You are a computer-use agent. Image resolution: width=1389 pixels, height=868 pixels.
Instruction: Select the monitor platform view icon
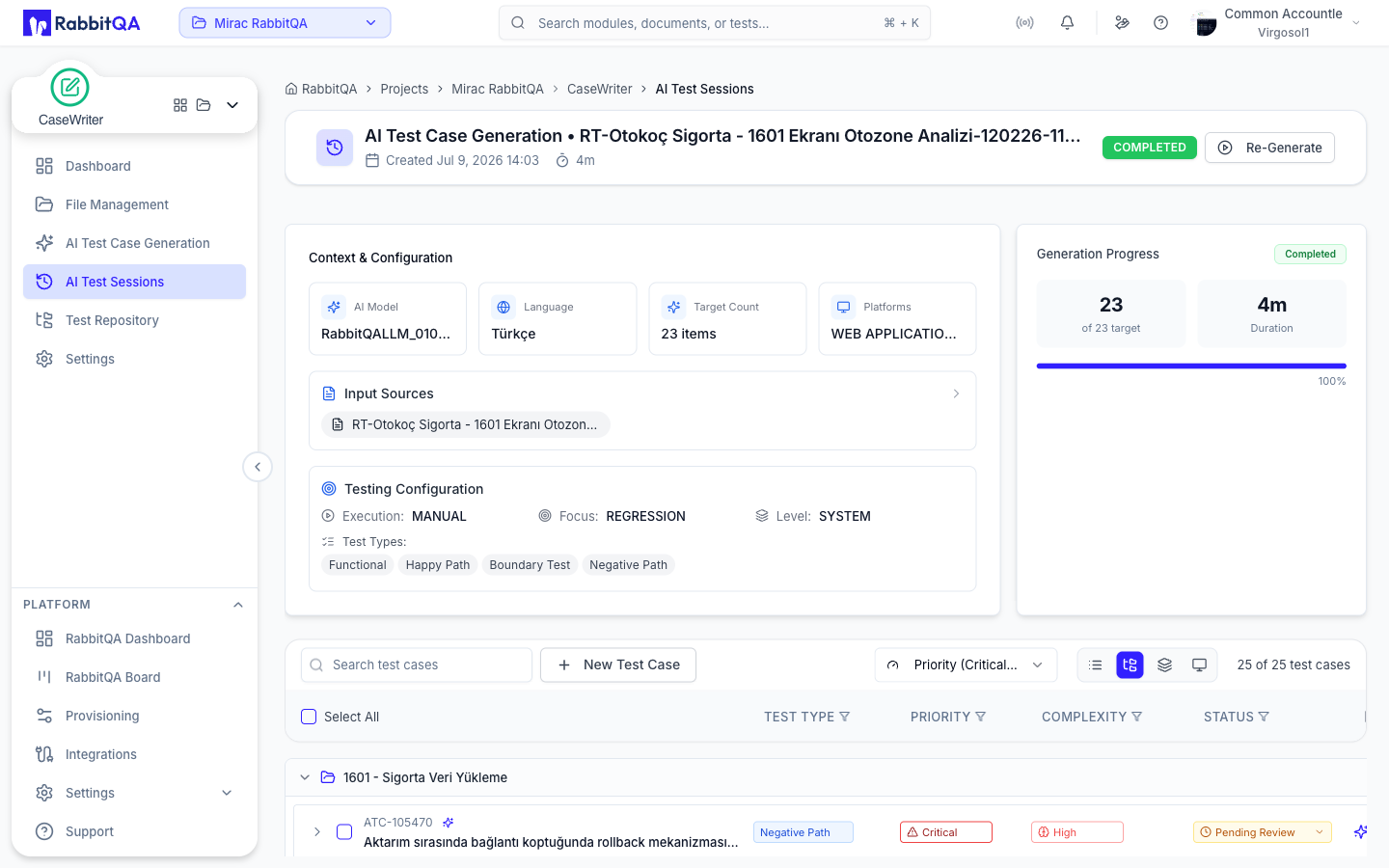point(1199,665)
